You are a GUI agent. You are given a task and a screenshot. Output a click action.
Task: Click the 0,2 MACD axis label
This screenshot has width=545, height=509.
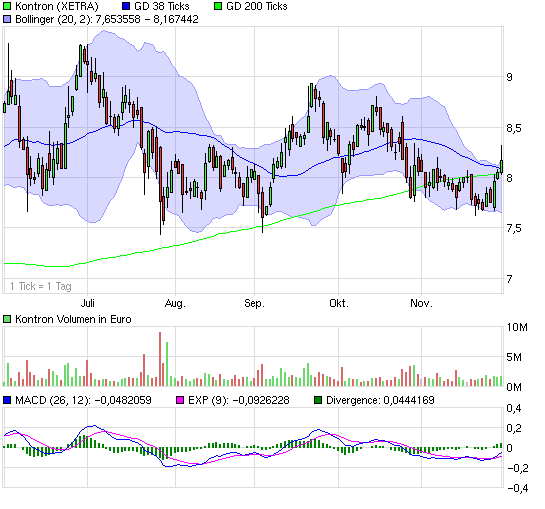tap(514, 428)
